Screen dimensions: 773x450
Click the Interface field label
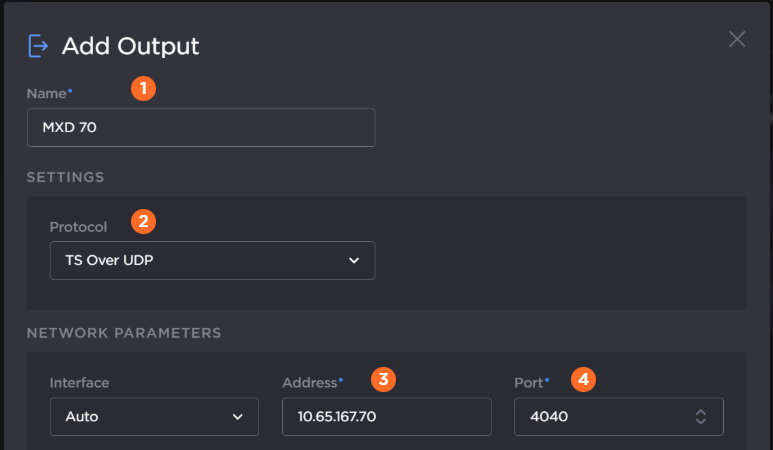79,382
